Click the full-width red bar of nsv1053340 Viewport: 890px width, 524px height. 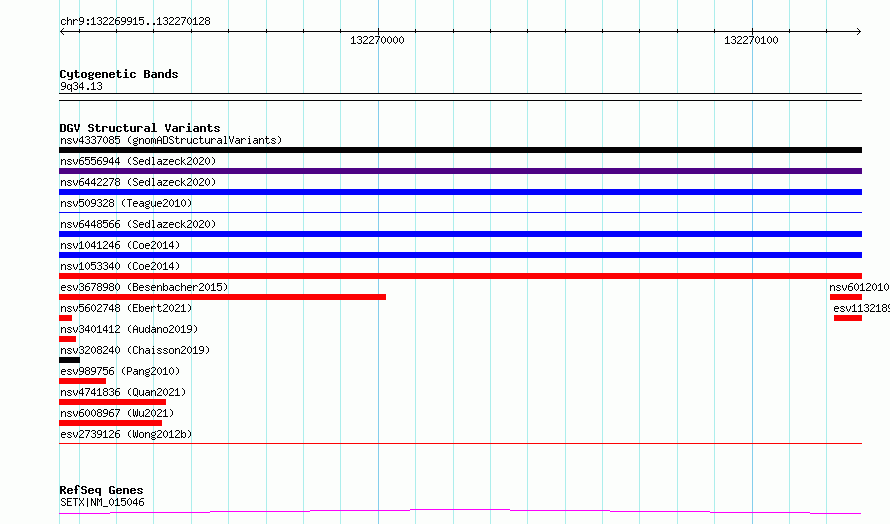tap(460, 276)
